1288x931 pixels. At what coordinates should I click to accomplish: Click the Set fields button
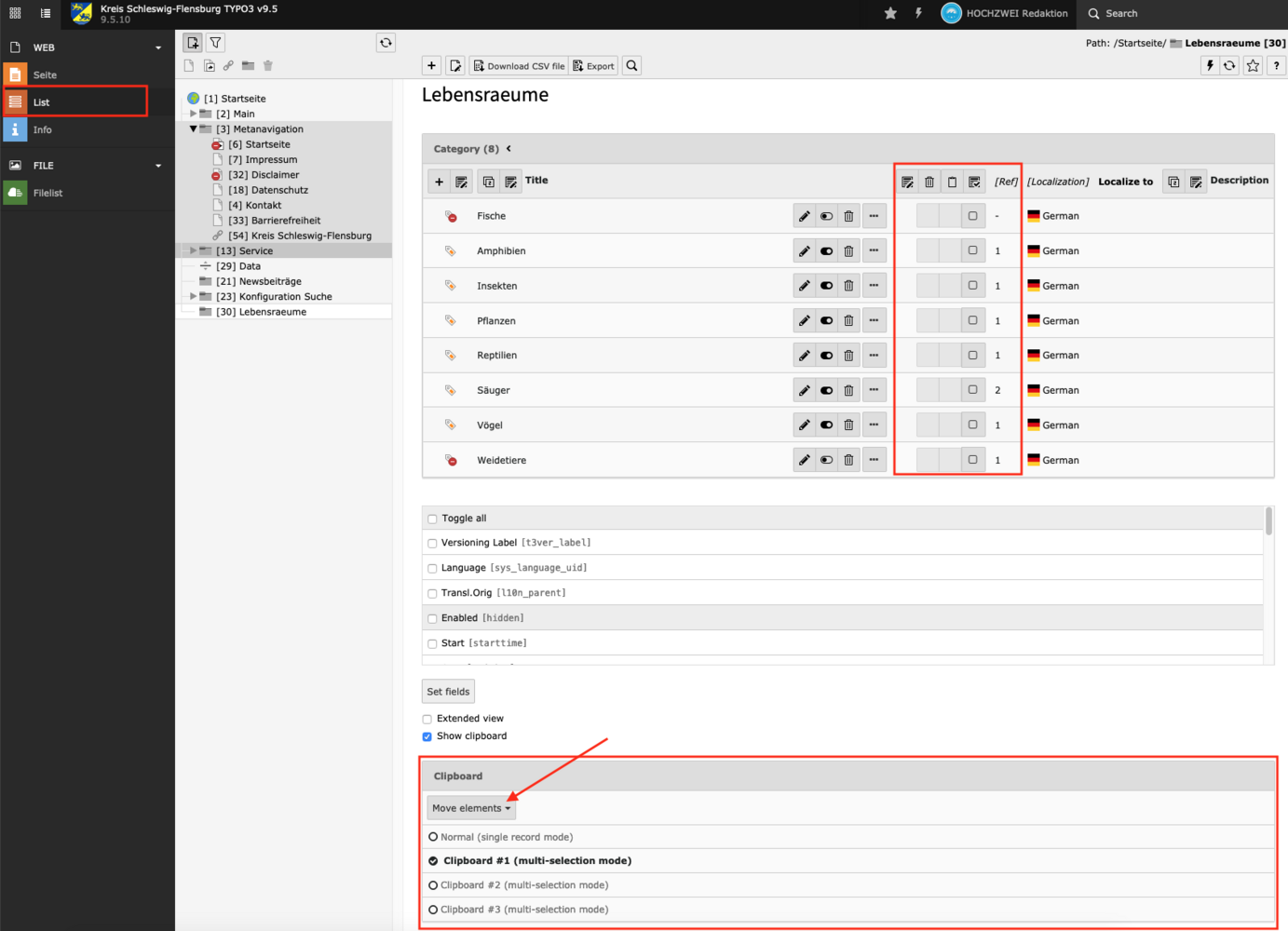click(x=448, y=692)
